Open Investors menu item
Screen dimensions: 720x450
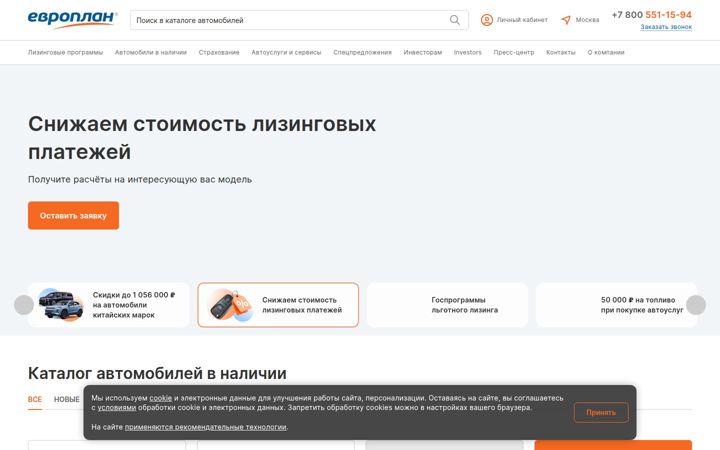467,52
